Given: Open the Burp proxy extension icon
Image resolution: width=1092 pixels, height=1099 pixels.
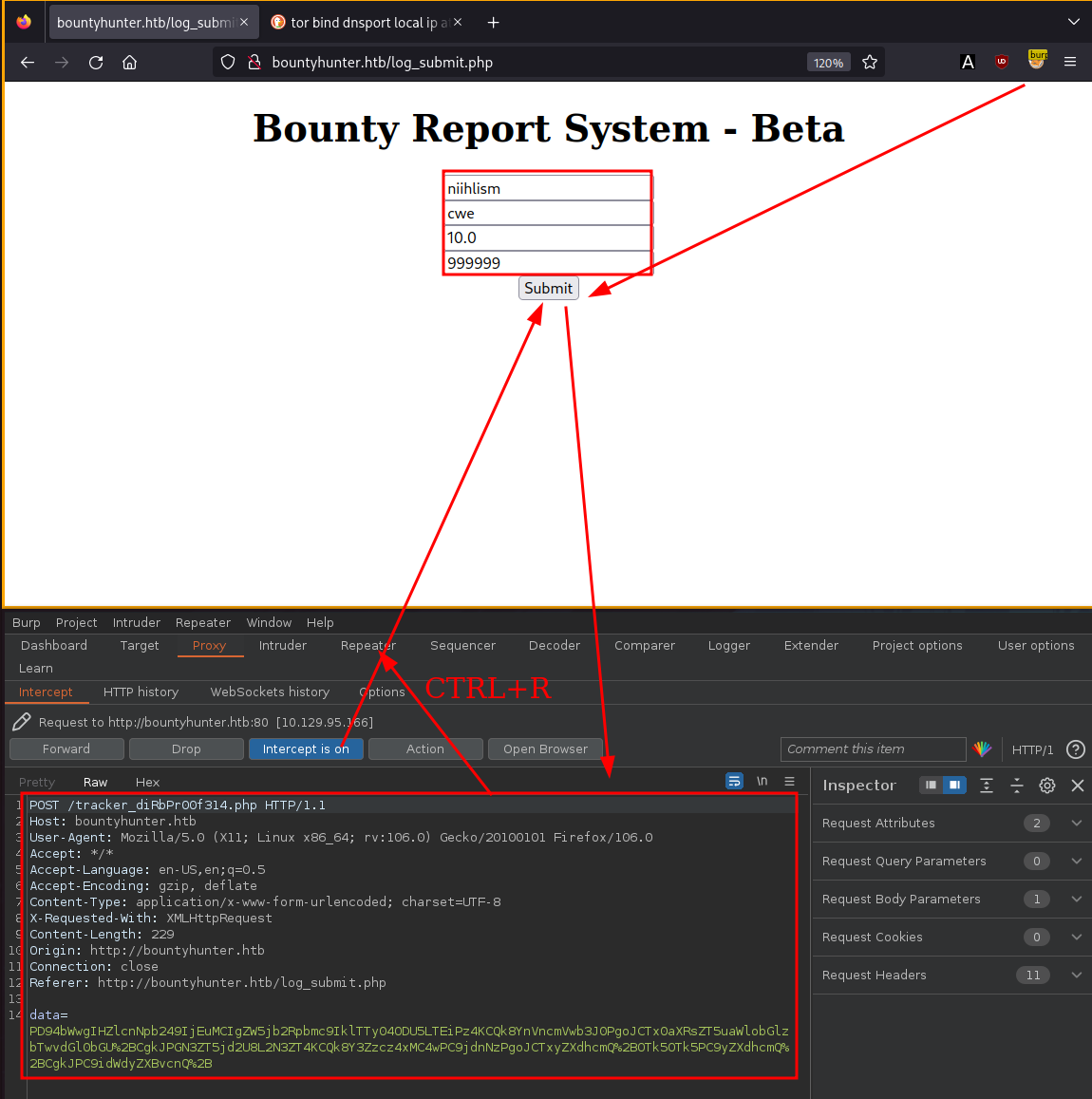Looking at the screenshot, I should click(1037, 60).
